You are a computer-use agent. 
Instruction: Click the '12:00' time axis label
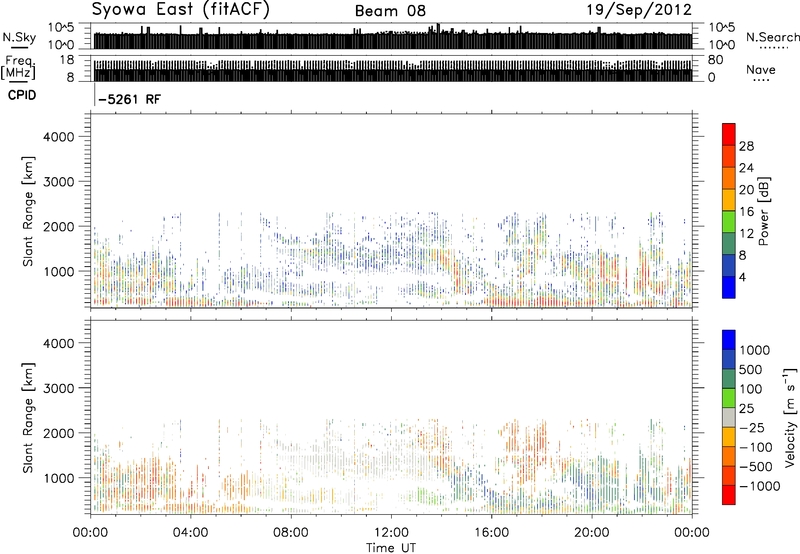[x=391, y=533]
